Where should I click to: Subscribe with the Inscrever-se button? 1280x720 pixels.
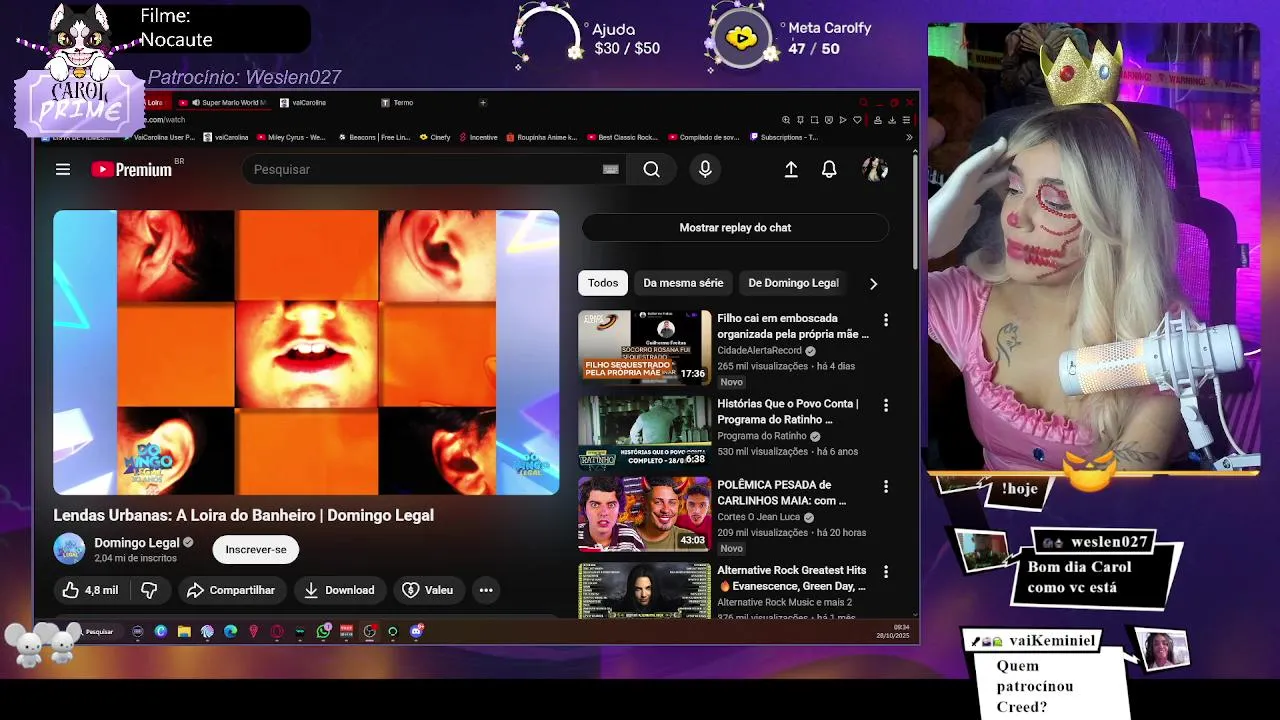(x=256, y=549)
